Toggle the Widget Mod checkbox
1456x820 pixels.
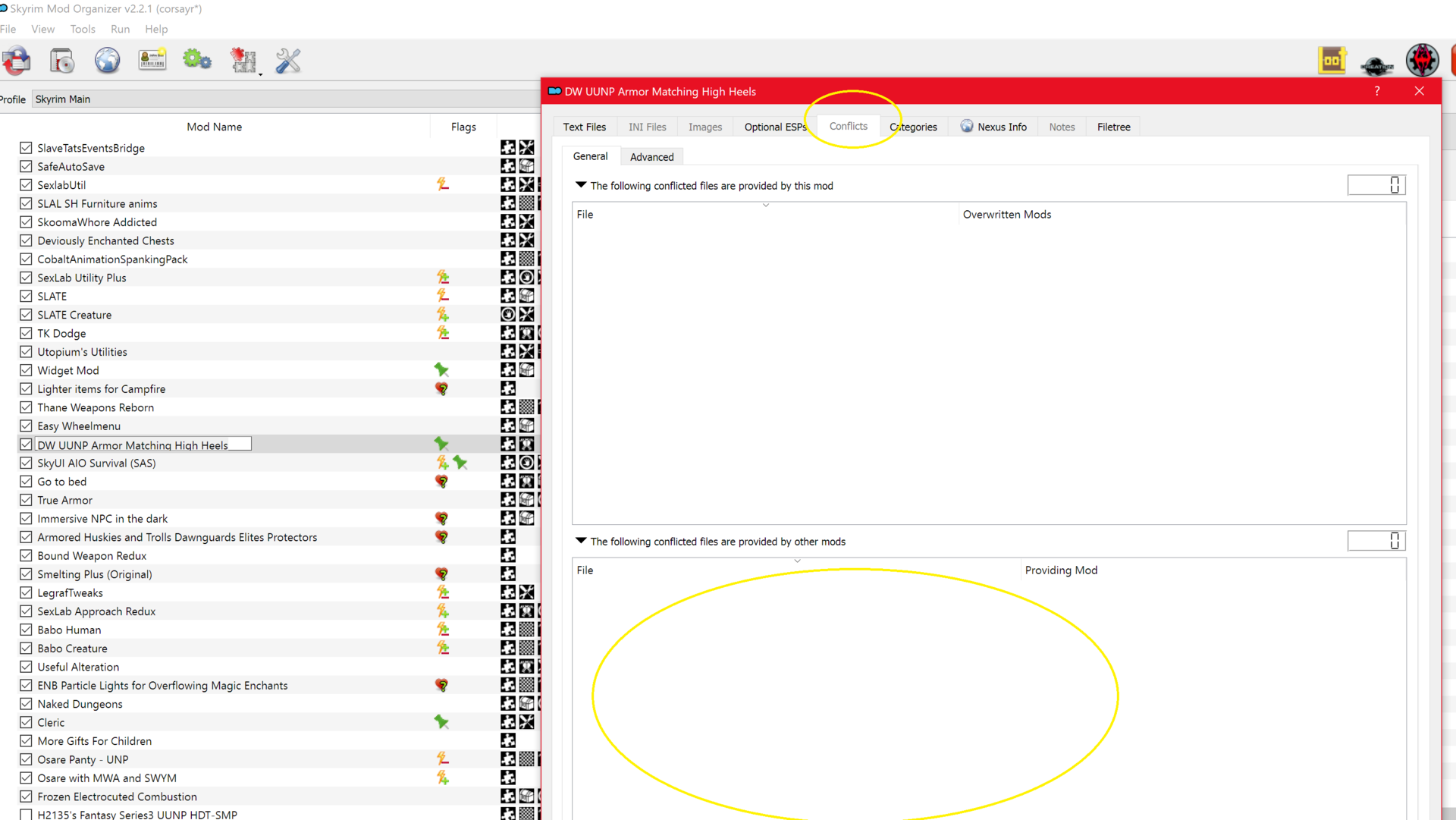(26, 370)
